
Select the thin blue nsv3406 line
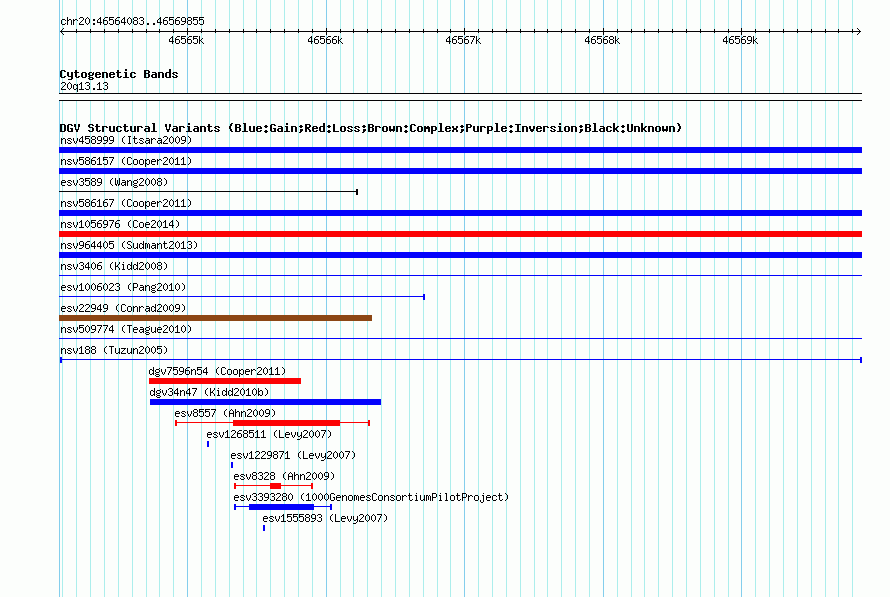point(460,276)
